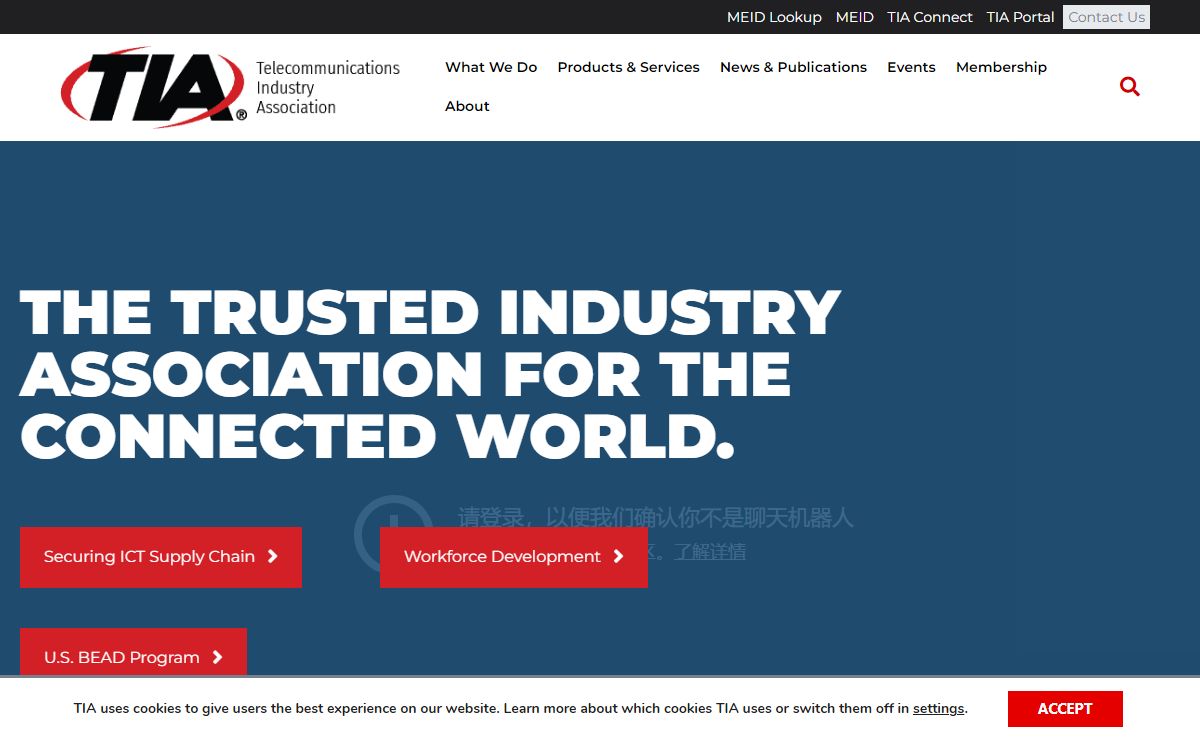1200x740 pixels.
Task: Click the Workforce Development button
Action: 514,557
